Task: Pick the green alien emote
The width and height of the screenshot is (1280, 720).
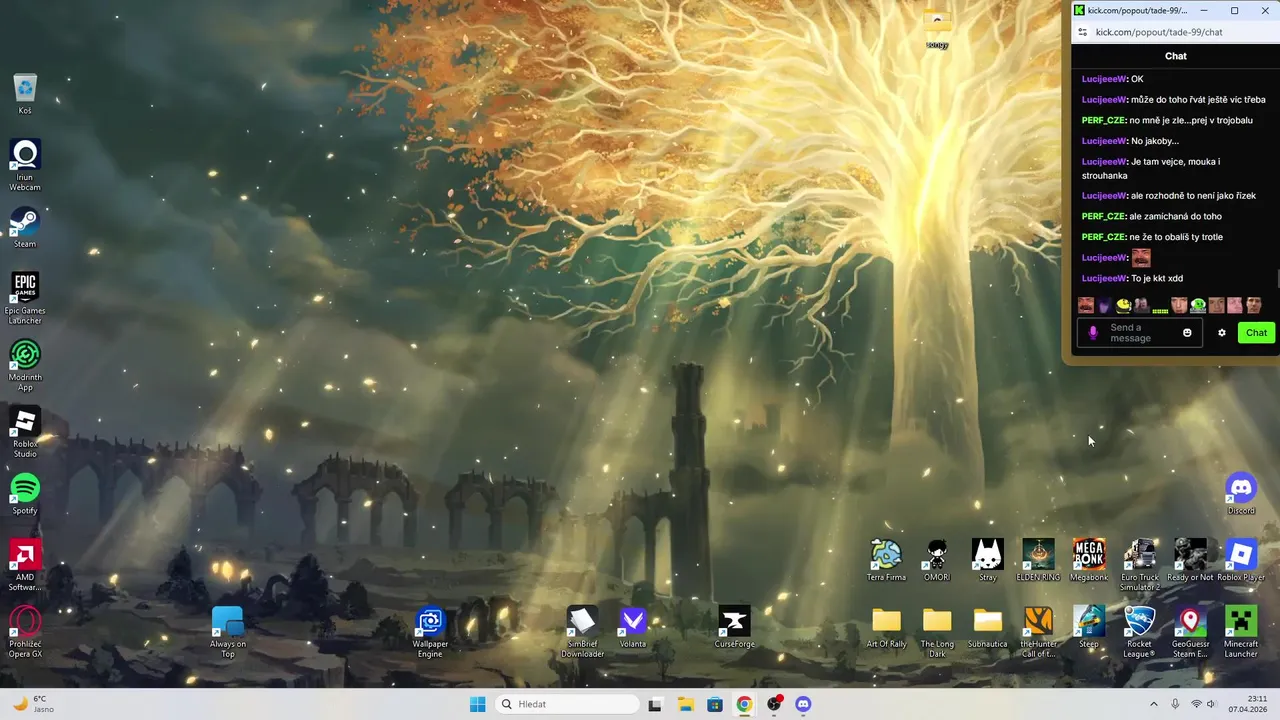Action: (1198, 305)
